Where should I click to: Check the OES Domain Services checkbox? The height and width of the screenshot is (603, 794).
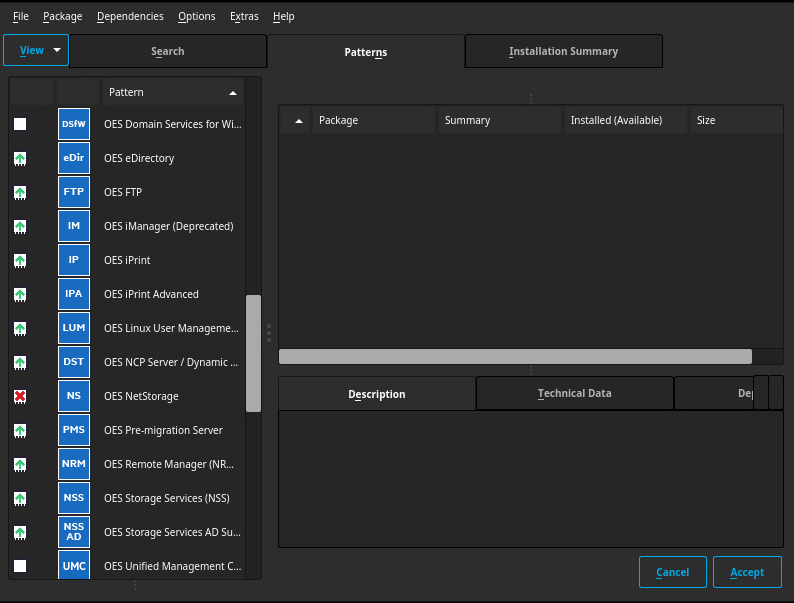tap(20, 124)
